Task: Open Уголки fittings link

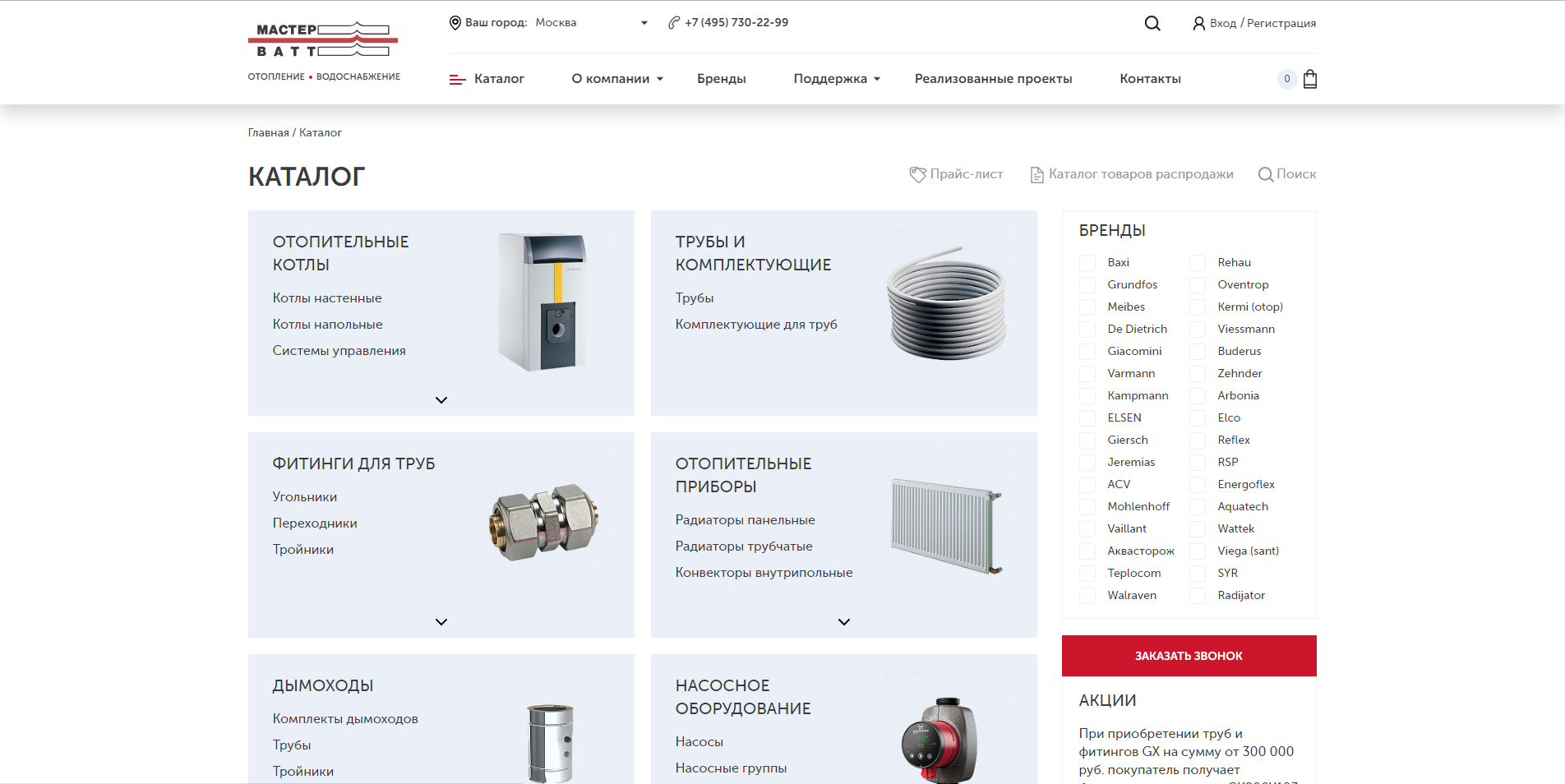Action: click(x=305, y=497)
